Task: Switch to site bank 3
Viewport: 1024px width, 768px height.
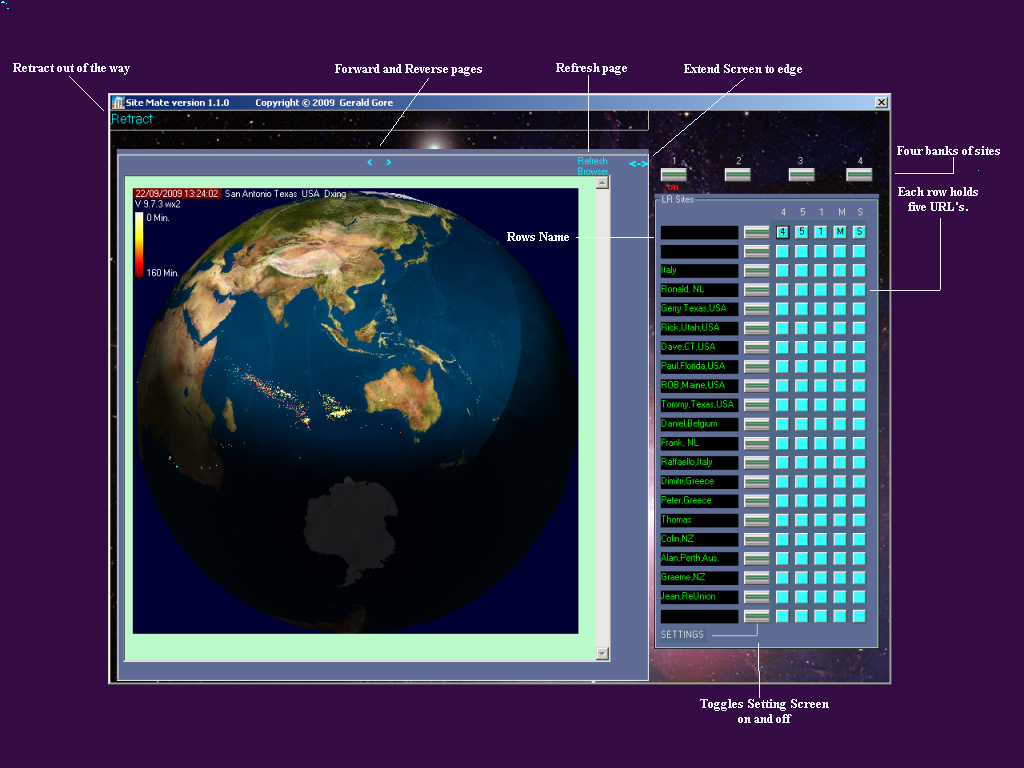Action: 801,174
